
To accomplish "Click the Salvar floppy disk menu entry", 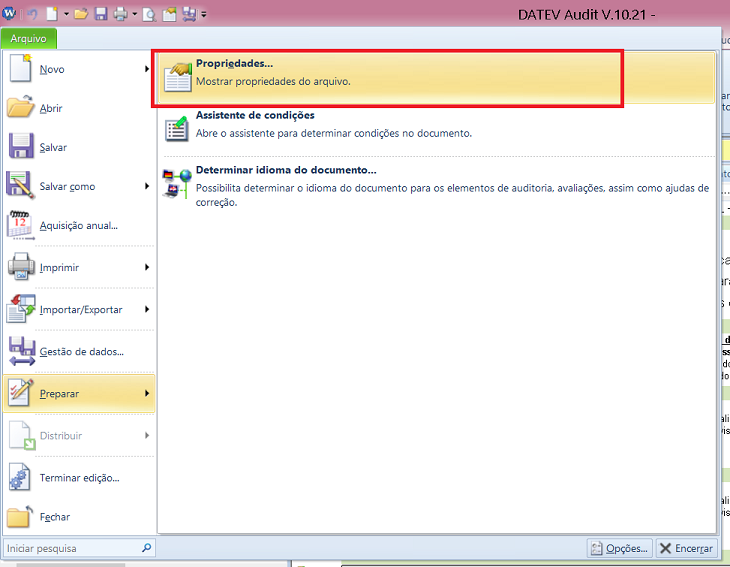I will coord(78,147).
